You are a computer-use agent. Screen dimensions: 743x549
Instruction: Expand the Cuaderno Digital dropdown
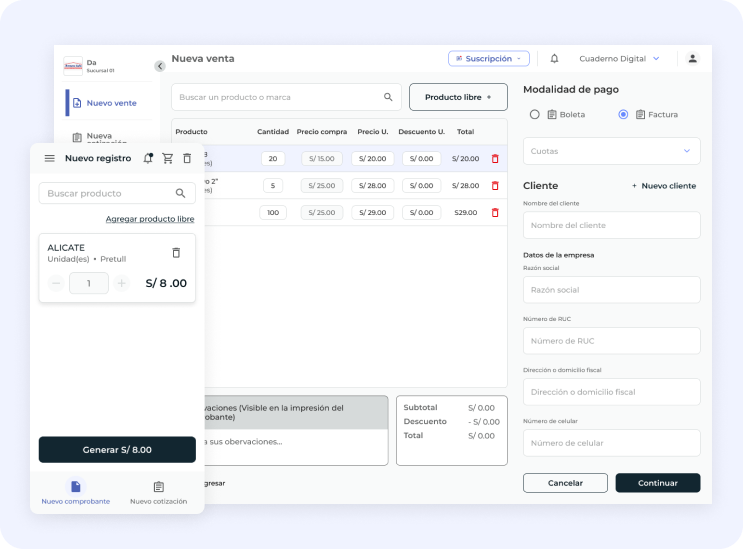[619, 58]
